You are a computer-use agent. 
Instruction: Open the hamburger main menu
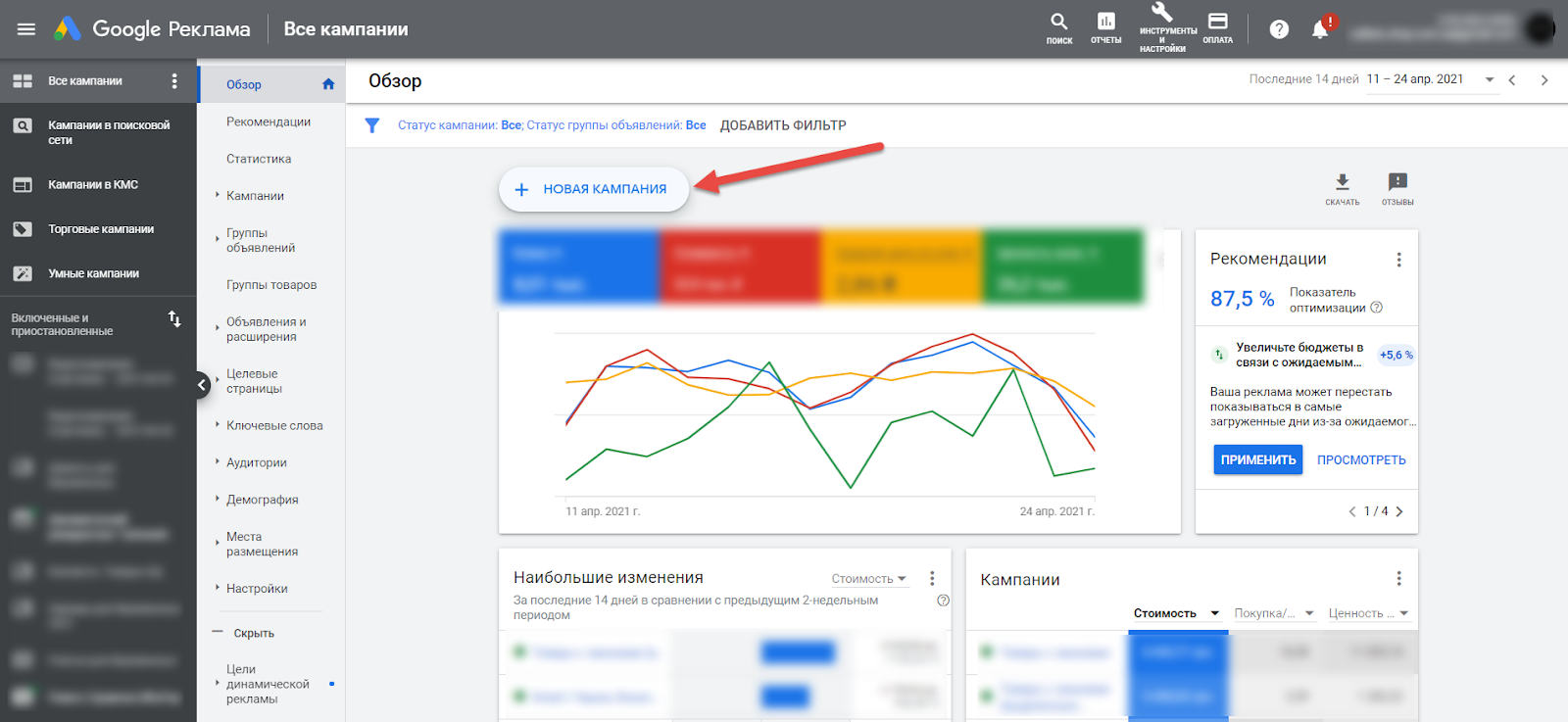pos(26,29)
